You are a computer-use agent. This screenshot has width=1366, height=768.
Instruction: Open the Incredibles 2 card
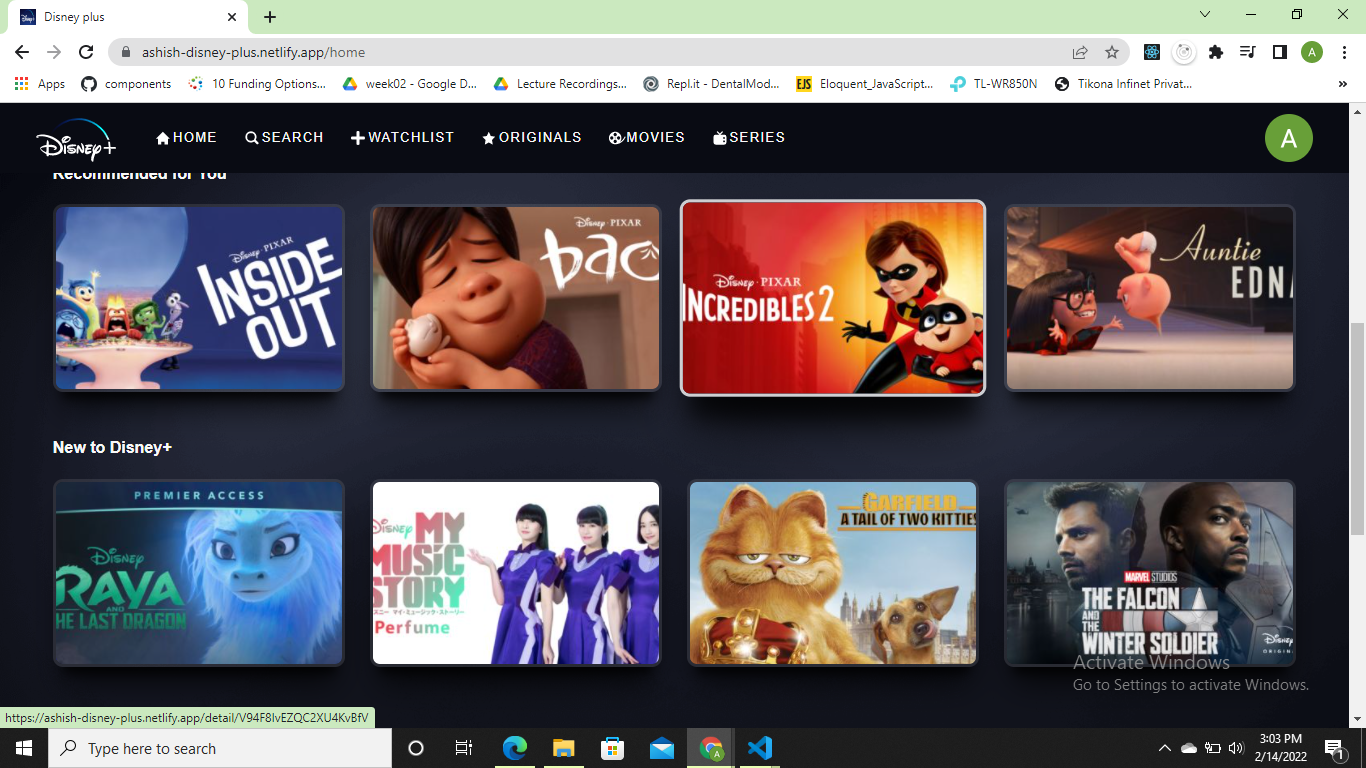[833, 298]
